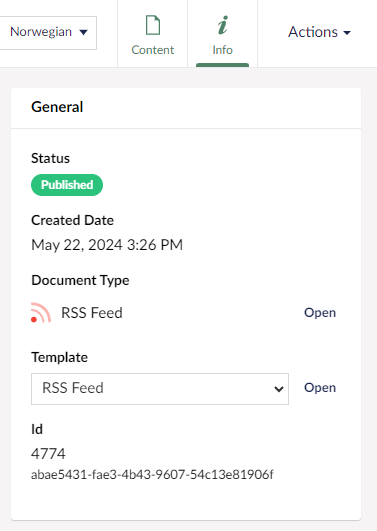Click the Document Type label
This screenshot has height=531, width=377.
pyautogui.click(x=80, y=280)
